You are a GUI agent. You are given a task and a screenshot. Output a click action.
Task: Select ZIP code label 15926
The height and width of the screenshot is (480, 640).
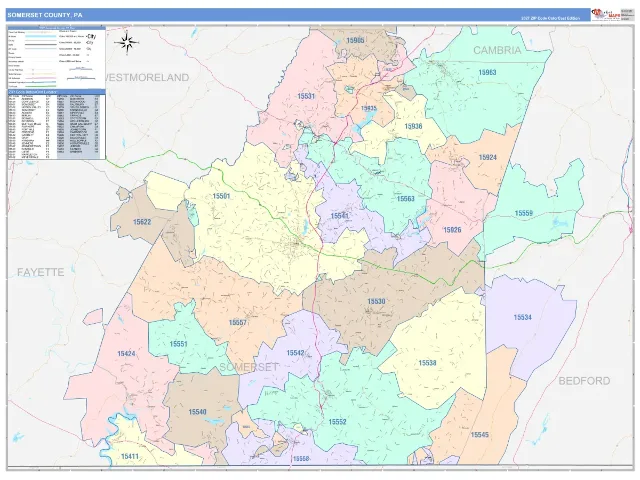452,230
